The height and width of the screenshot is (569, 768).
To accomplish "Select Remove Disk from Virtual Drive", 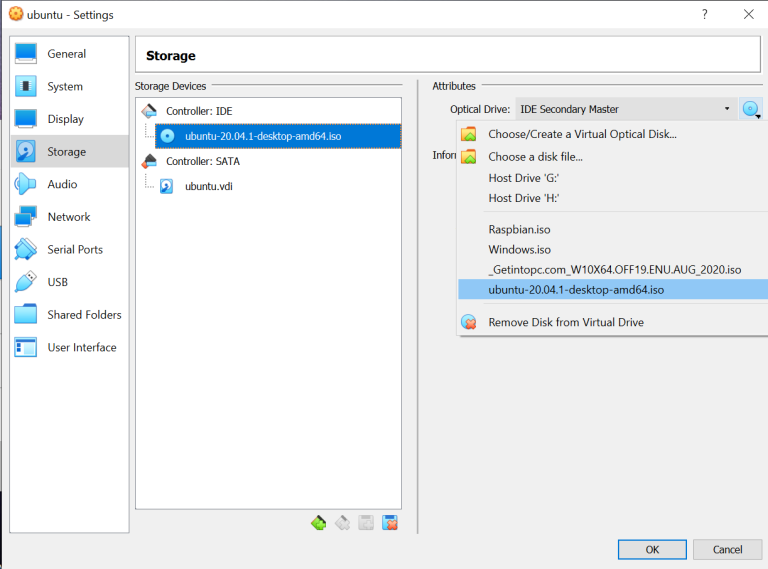I will (565, 322).
